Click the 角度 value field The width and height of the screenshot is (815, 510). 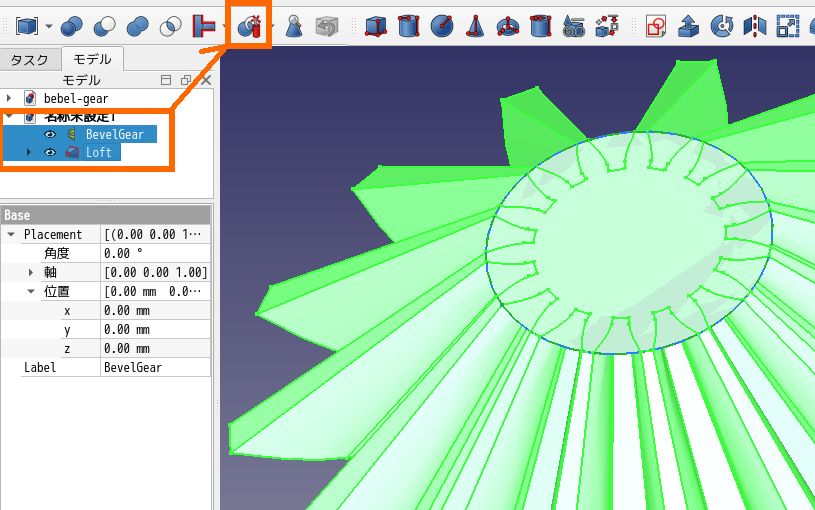156,253
